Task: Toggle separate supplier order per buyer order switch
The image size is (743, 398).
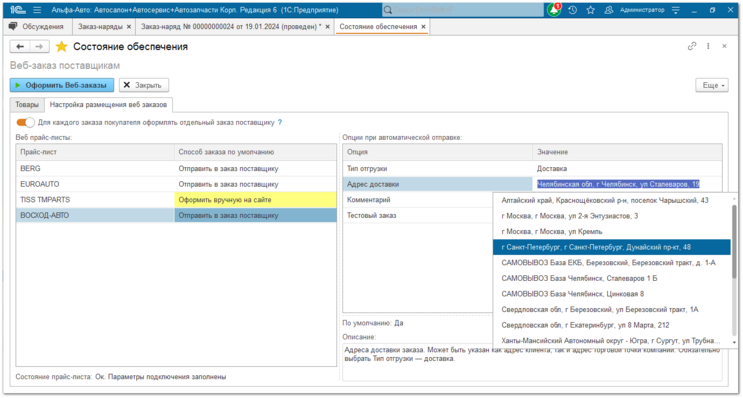Action: click(26, 122)
